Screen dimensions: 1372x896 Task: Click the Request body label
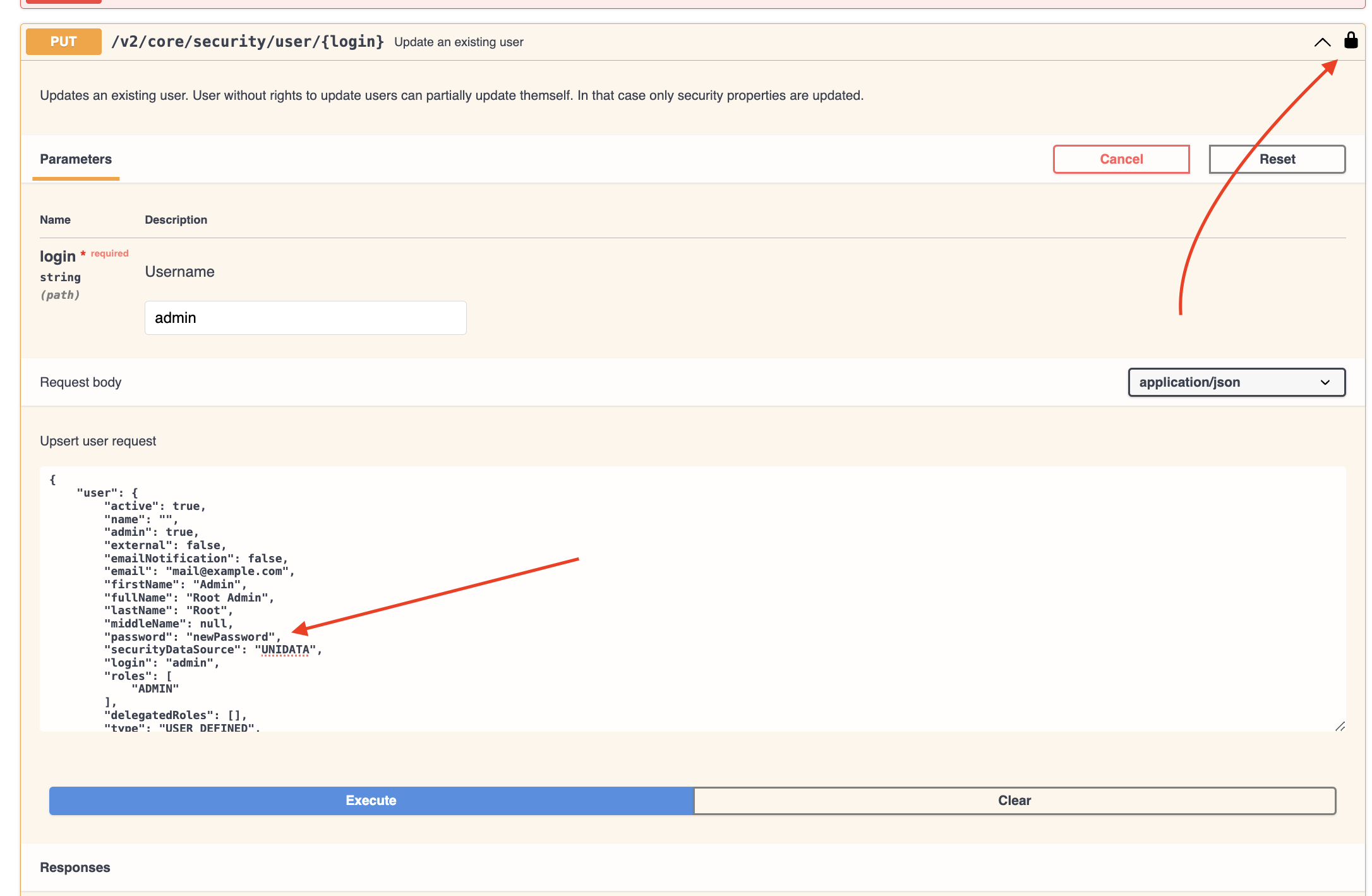[x=81, y=382]
